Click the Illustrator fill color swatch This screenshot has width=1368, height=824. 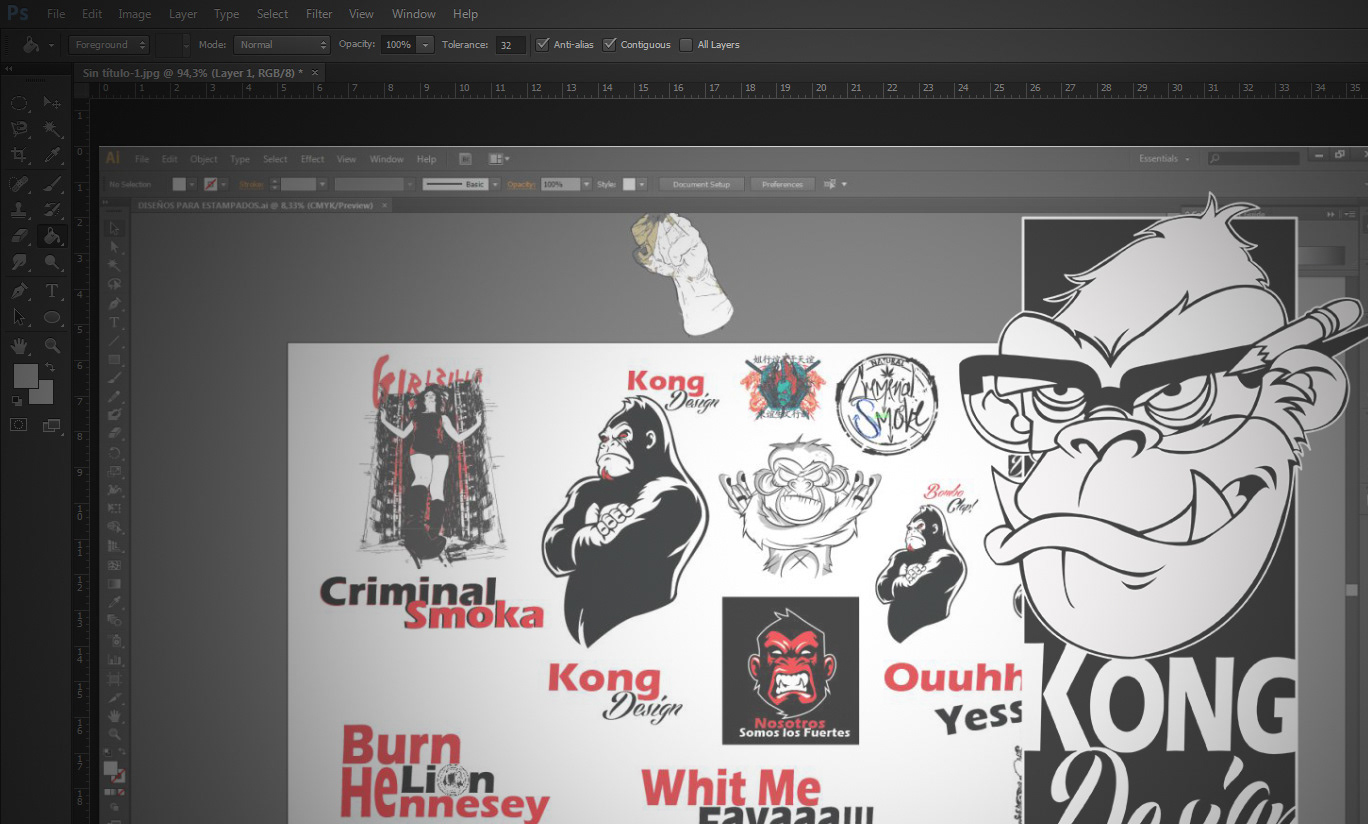click(179, 184)
